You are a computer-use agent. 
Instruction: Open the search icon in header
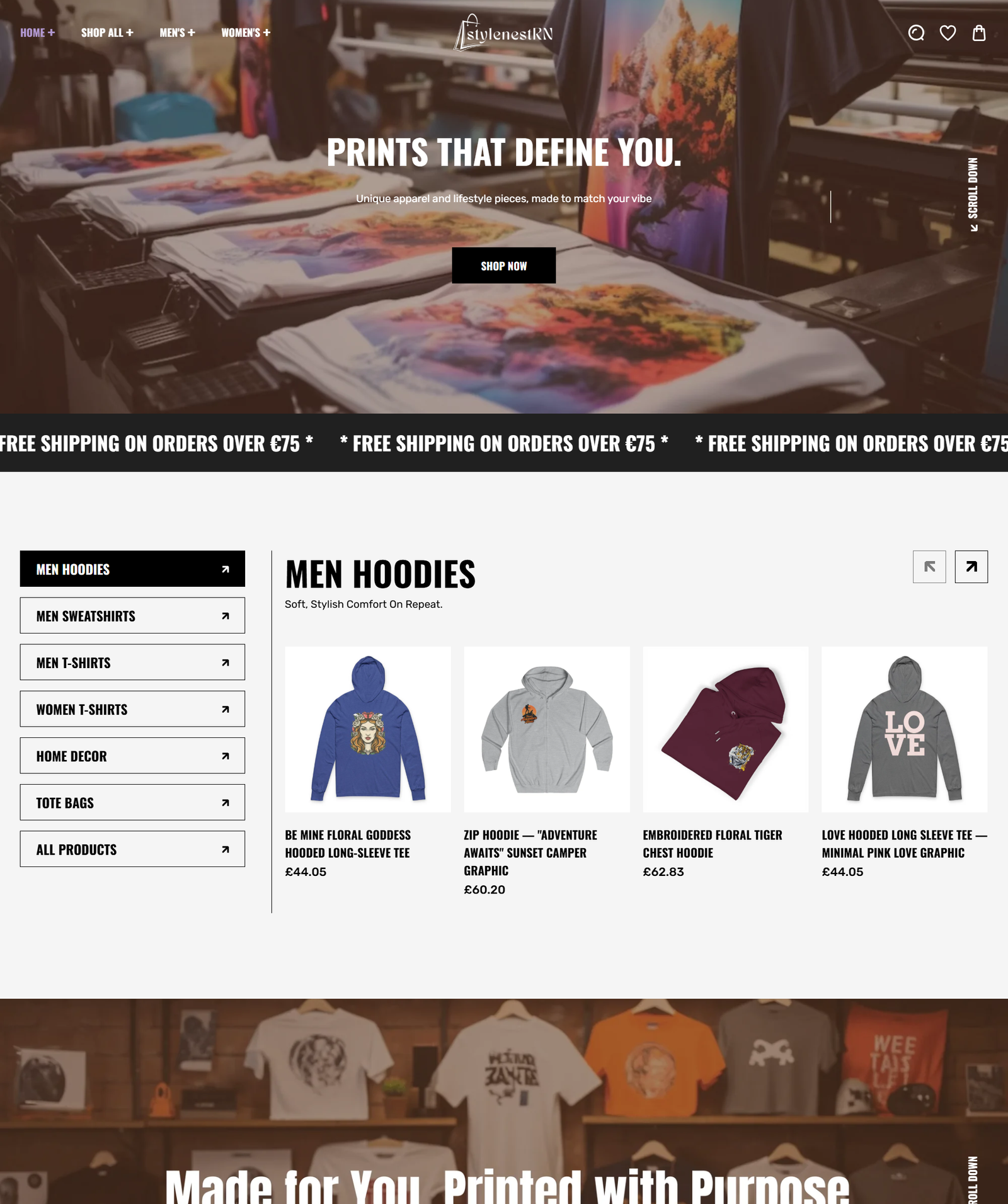[916, 33]
